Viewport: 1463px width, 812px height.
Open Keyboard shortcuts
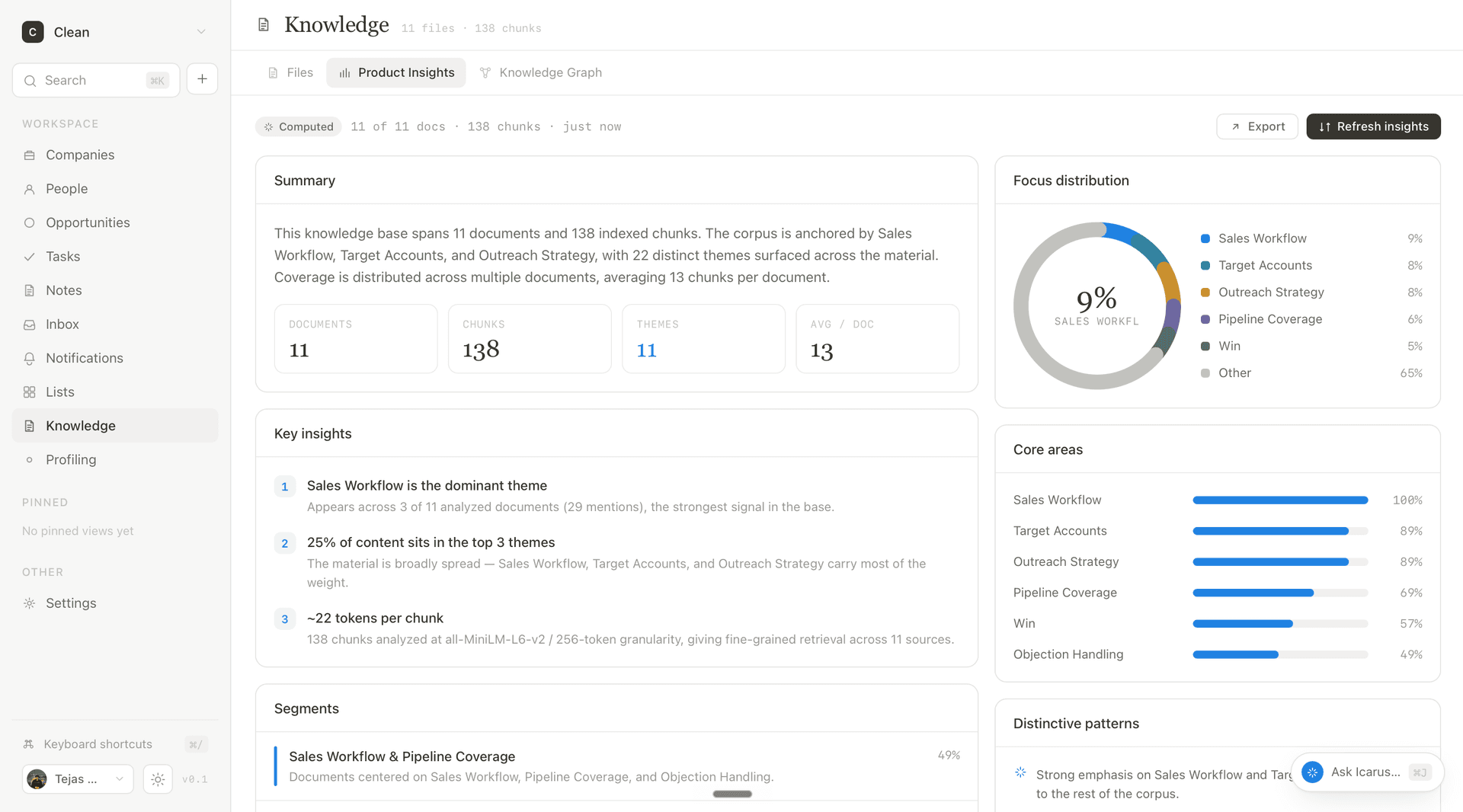click(x=115, y=744)
